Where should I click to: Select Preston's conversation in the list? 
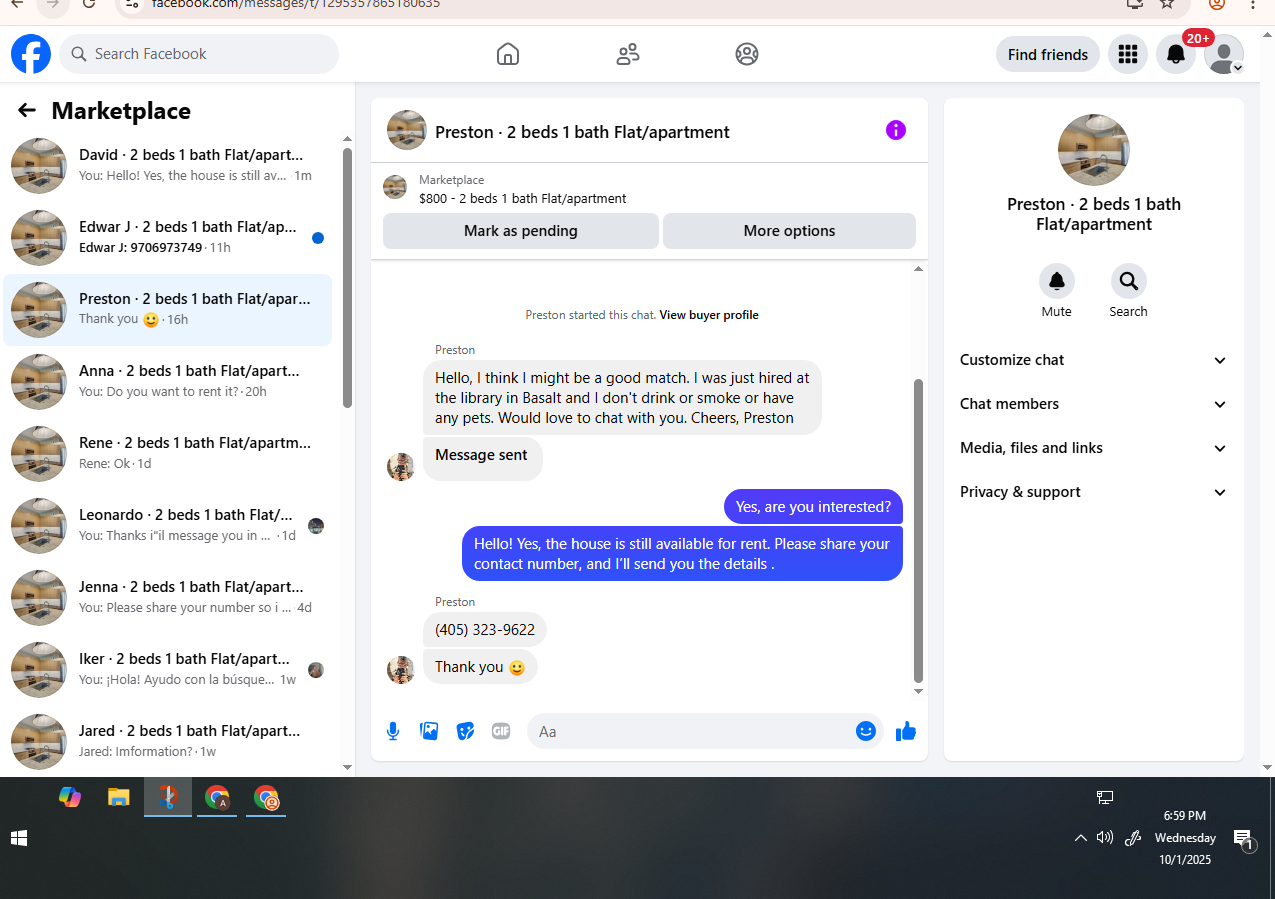click(168, 310)
